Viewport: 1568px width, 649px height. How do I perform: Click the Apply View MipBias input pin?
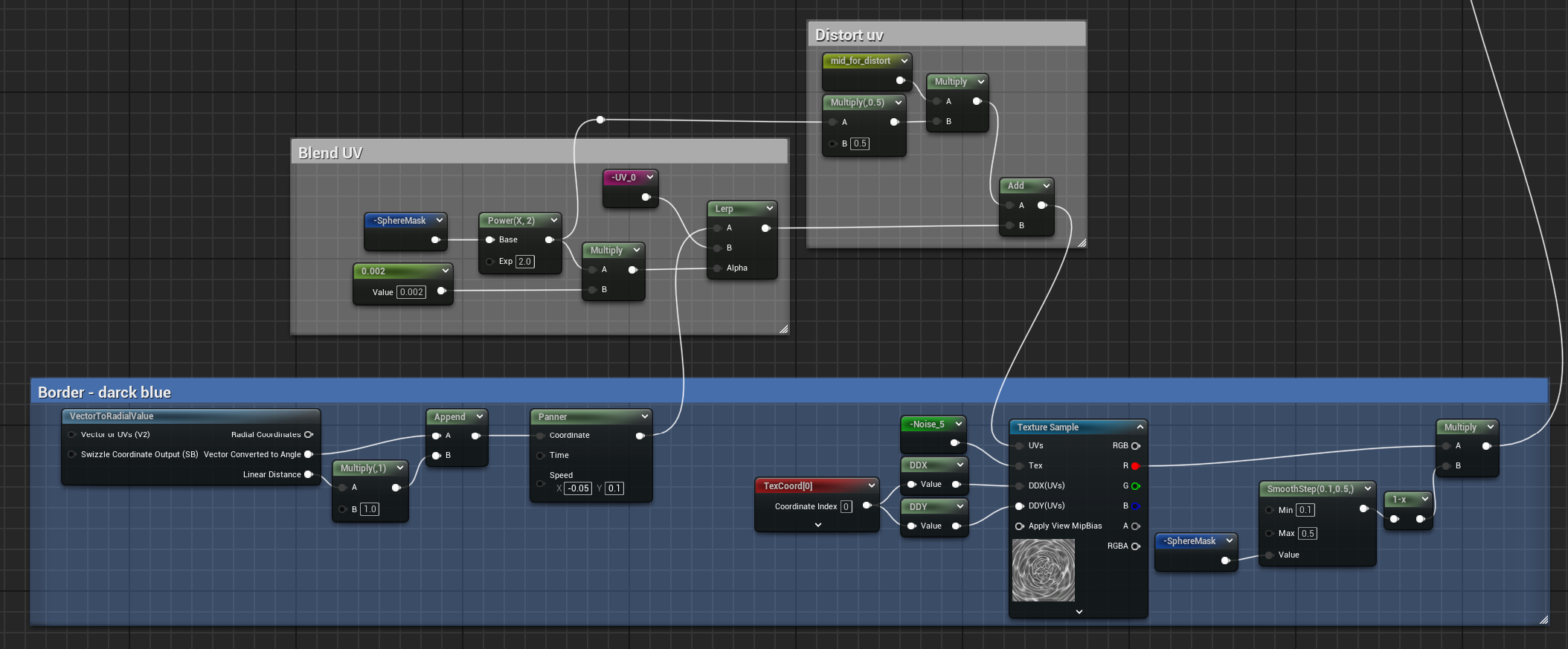coord(1020,526)
